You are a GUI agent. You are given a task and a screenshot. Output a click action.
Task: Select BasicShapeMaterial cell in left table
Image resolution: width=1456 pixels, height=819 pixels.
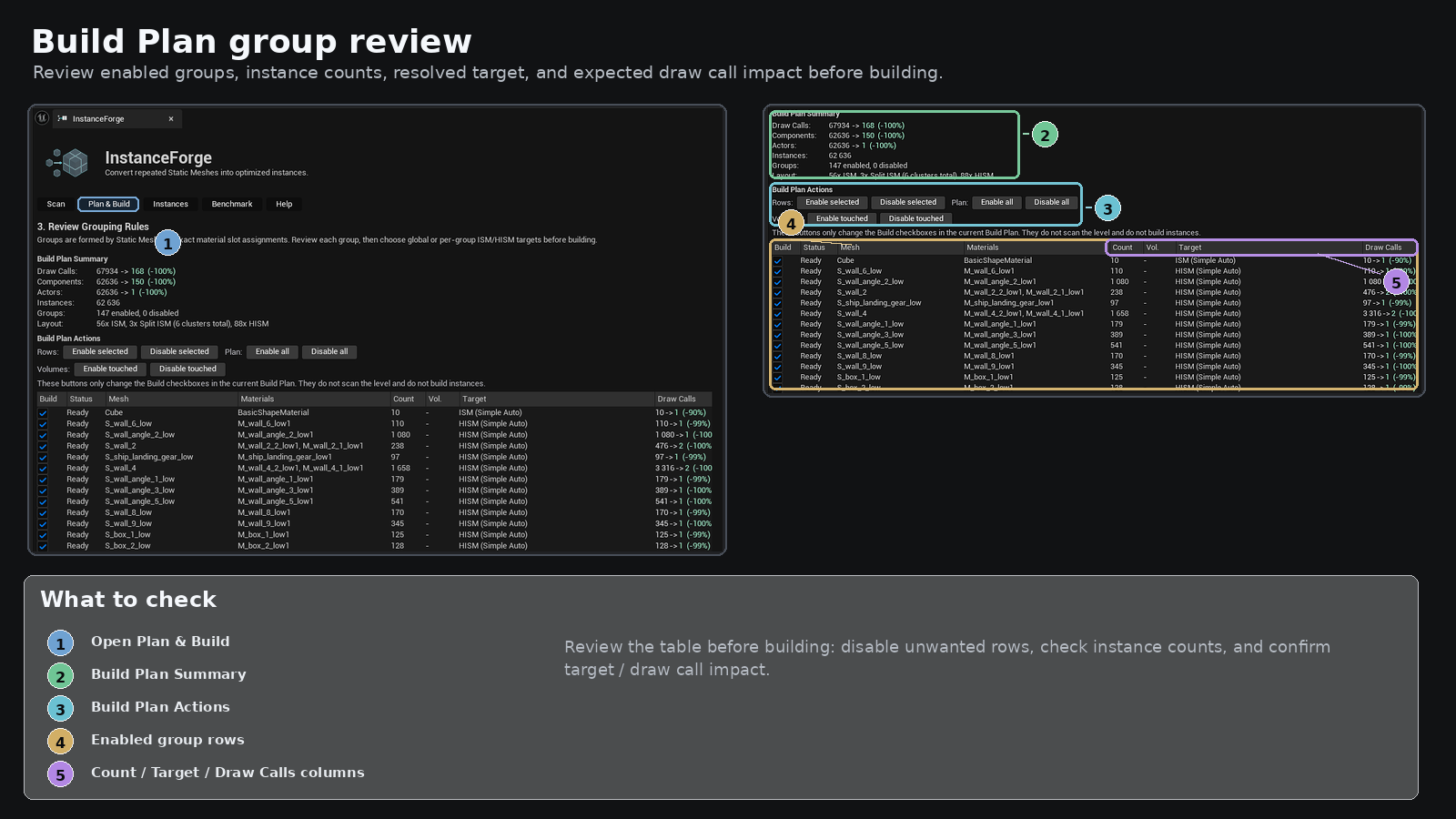(273, 413)
